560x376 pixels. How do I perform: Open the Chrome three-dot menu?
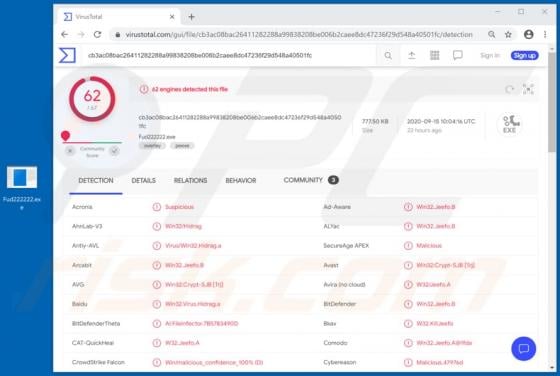pyautogui.click(x=545, y=35)
